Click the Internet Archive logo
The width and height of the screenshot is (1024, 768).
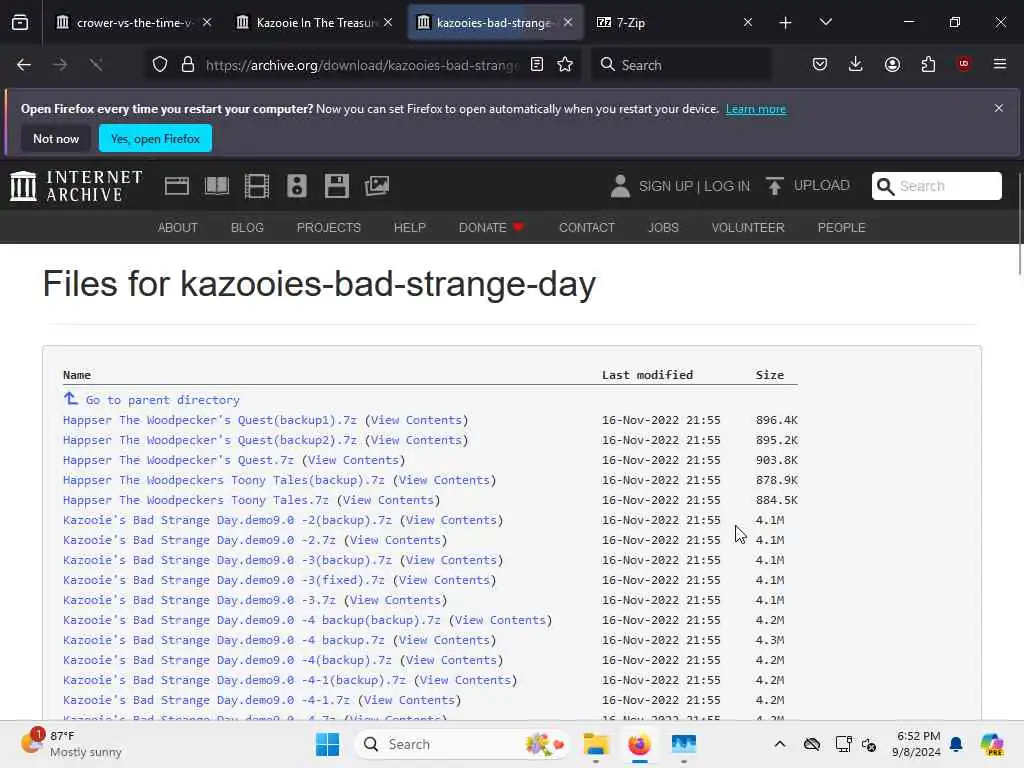(x=76, y=186)
